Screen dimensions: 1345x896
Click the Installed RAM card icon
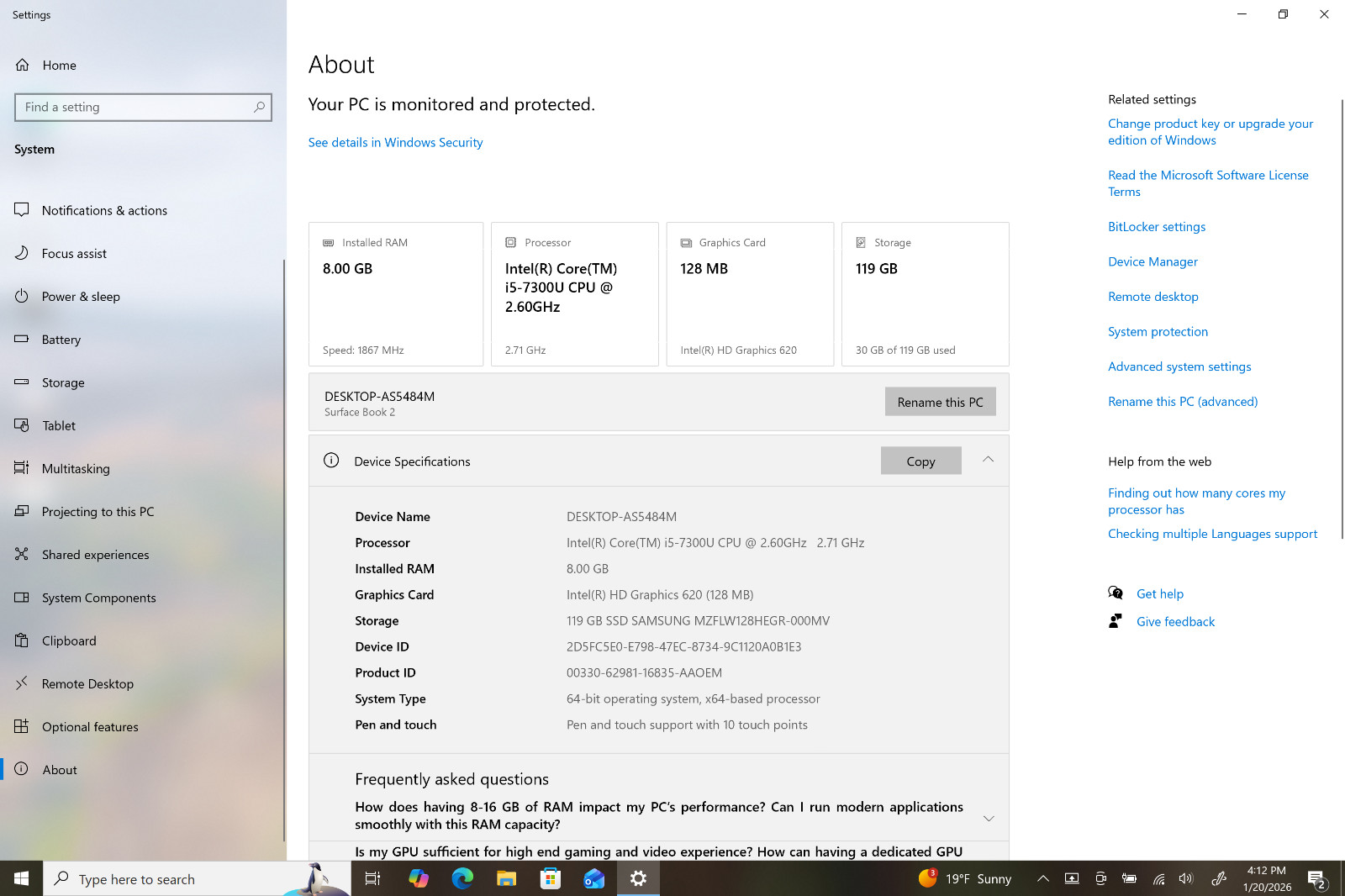pyautogui.click(x=329, y=242)
